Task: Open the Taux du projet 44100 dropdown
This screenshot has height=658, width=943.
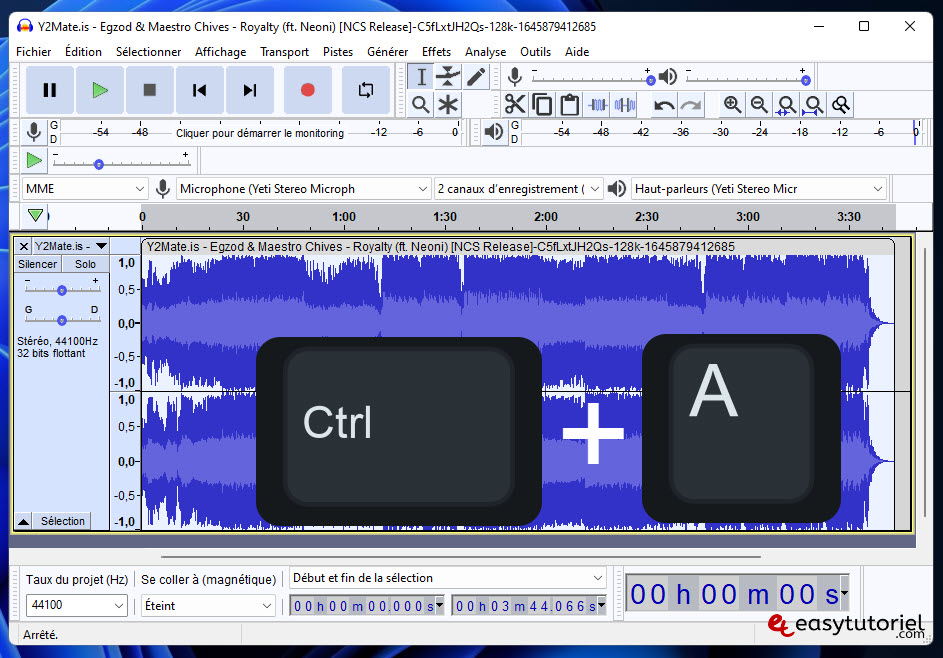Action: [76, 605]
